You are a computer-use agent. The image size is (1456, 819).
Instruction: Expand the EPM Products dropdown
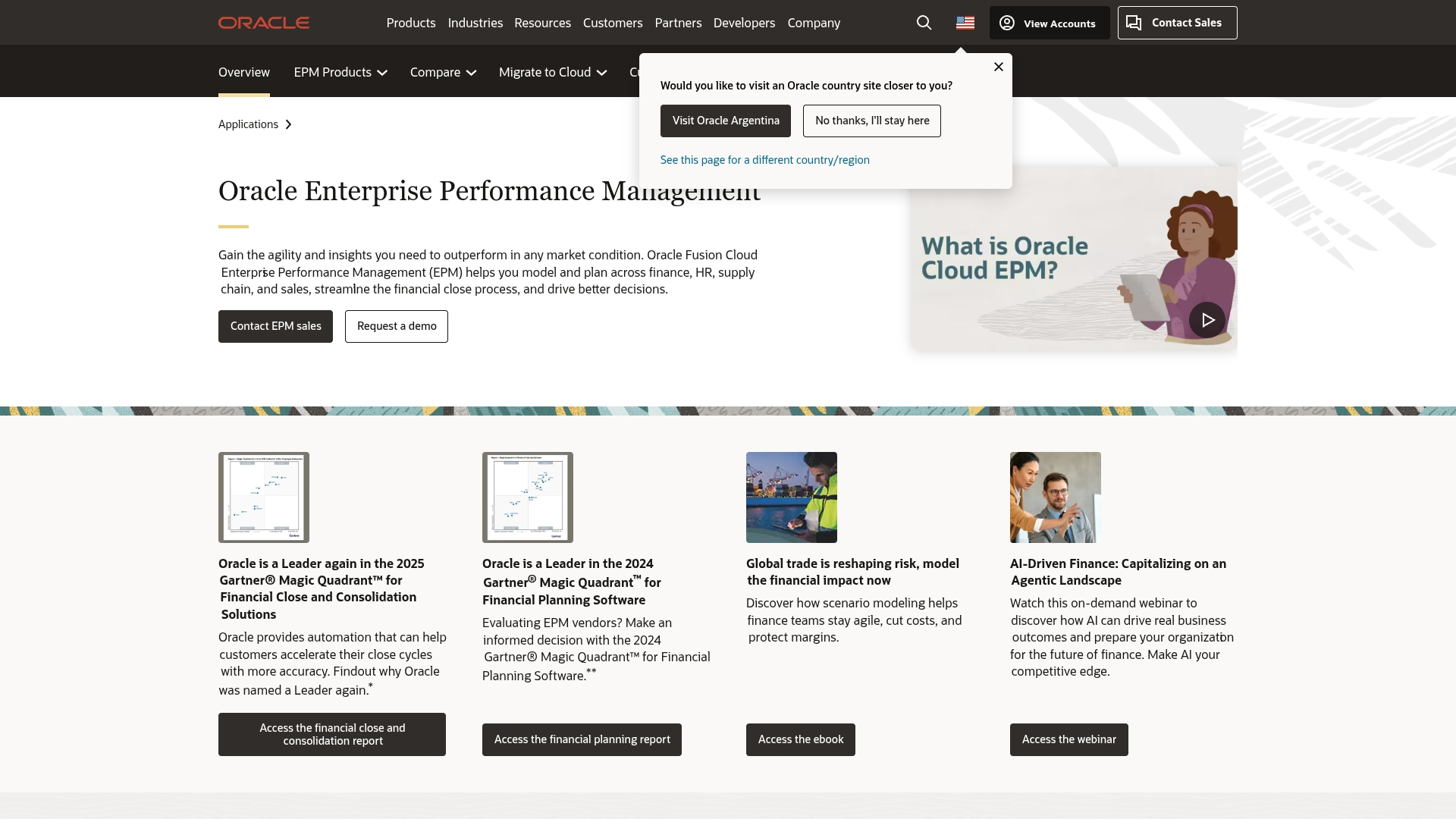340,72
